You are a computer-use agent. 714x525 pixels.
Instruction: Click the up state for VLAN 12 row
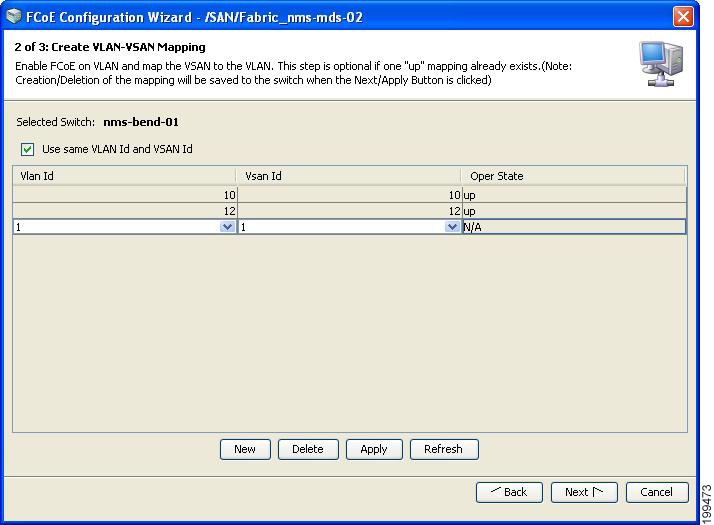[x=574, y=211]
